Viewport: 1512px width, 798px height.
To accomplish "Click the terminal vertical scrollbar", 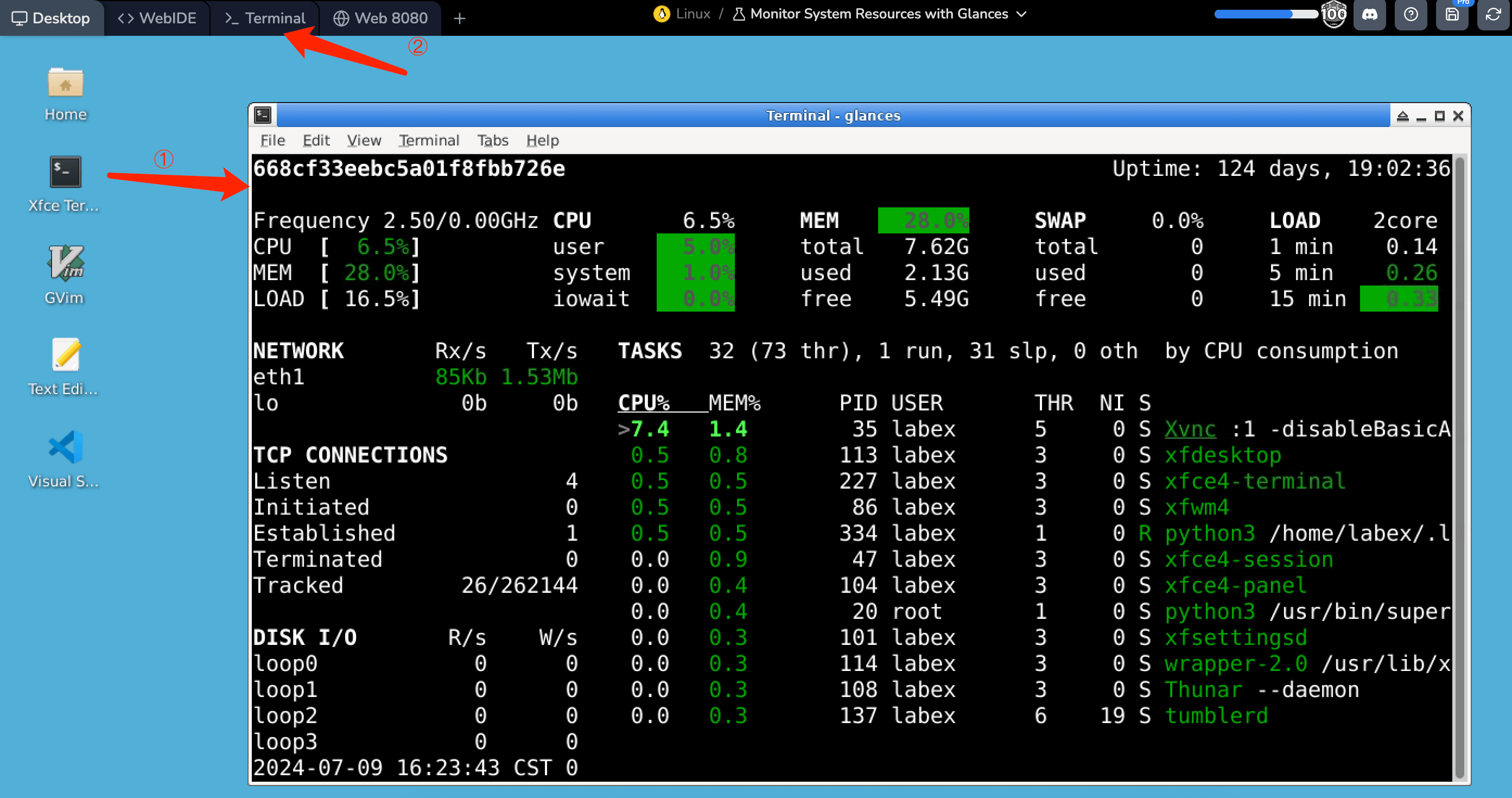I will pos(1460,467).
